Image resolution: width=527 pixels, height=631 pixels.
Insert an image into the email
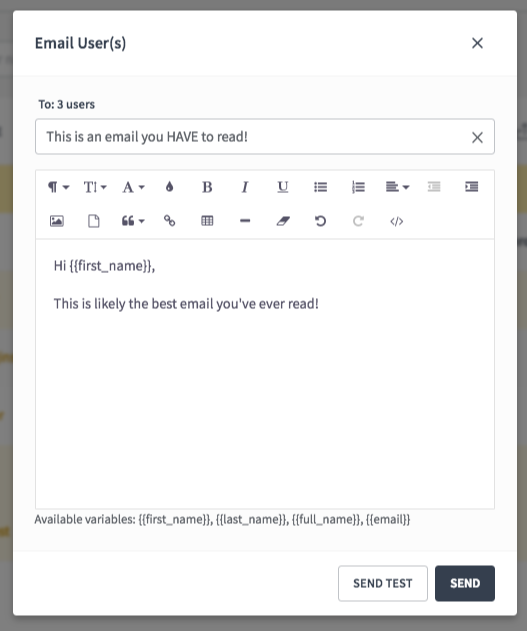coord(57,221)
